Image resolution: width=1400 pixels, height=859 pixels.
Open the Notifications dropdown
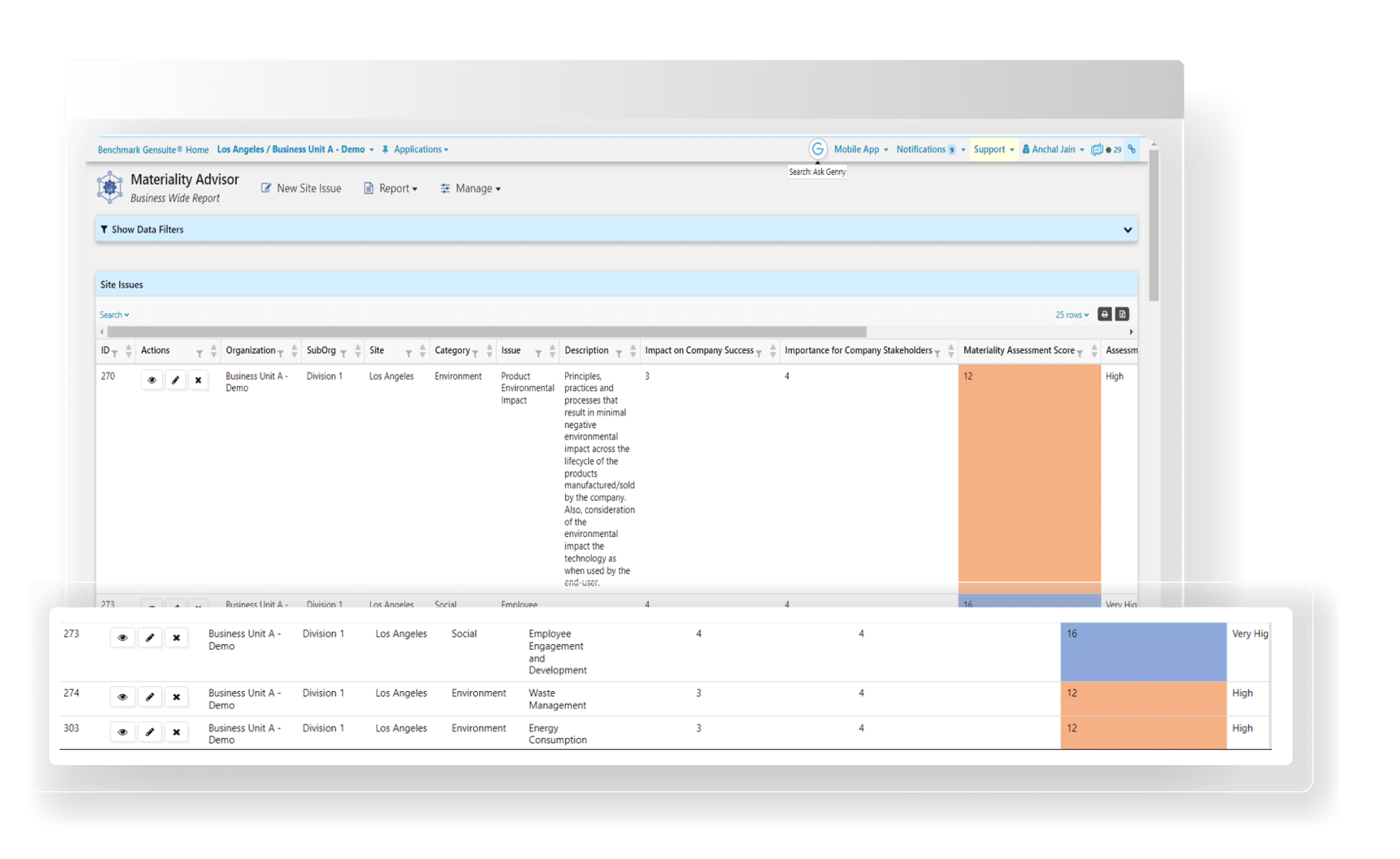coord(930,150)
